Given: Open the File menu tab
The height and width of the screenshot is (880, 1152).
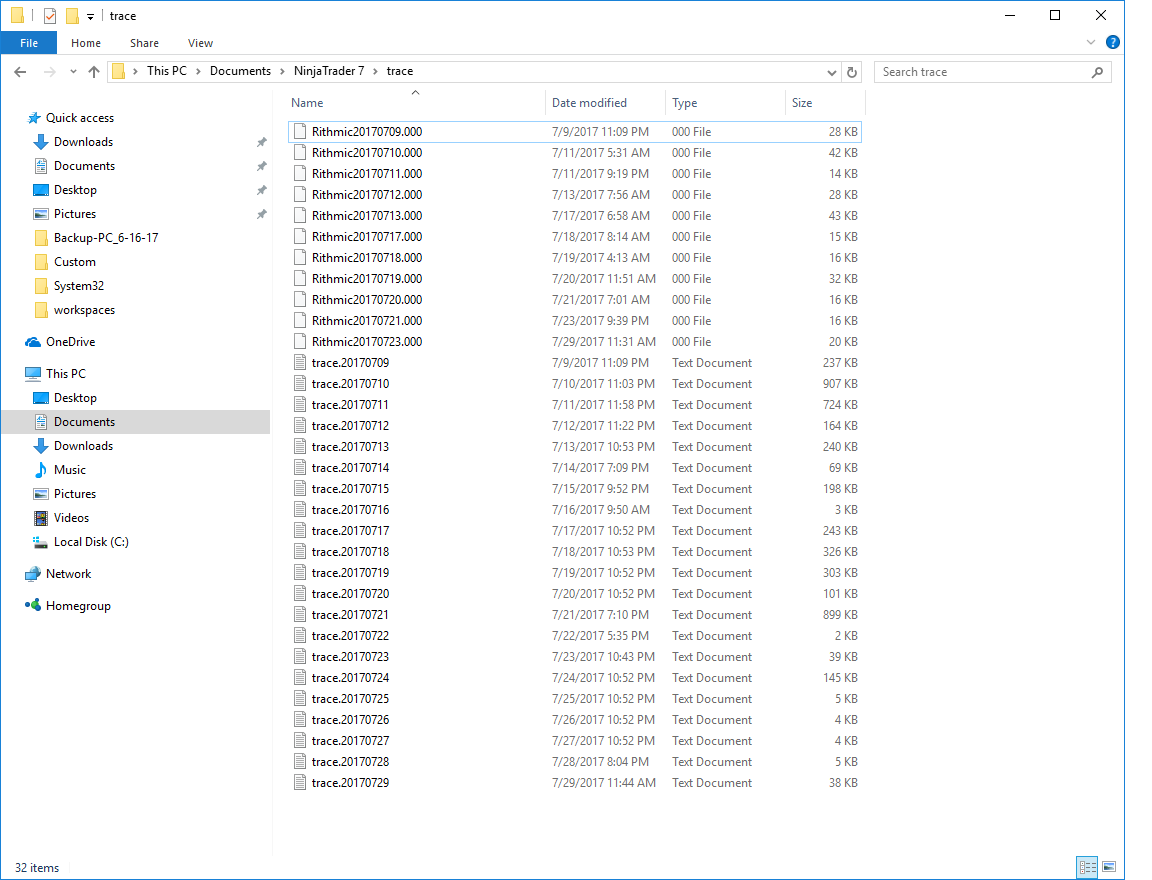Looking at the screenshot, I should pos(29,43).
